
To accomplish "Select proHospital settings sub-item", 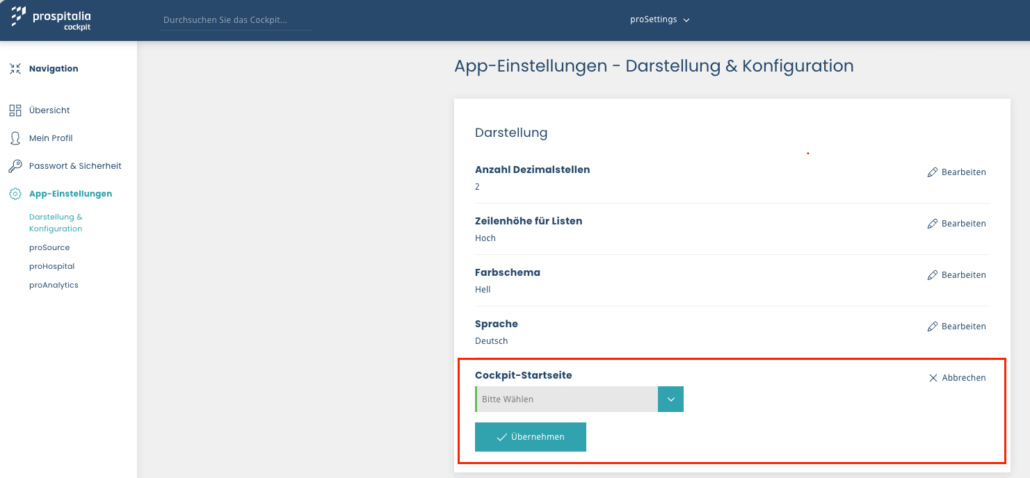I will (52, 267).
